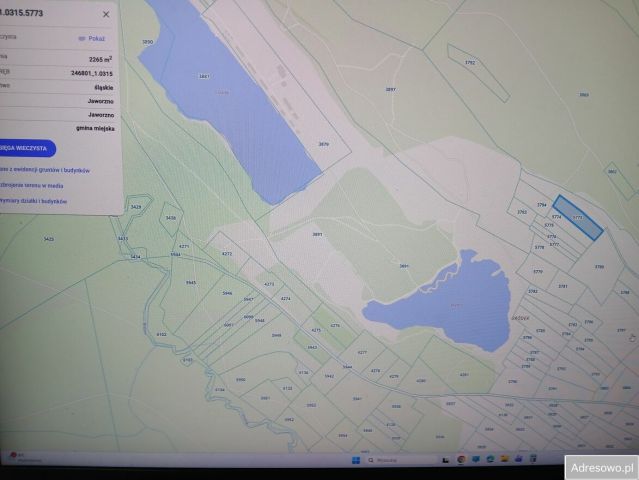Select parcel 3794 on the map
The image size is (639, 480).
(x=542, y=205)
